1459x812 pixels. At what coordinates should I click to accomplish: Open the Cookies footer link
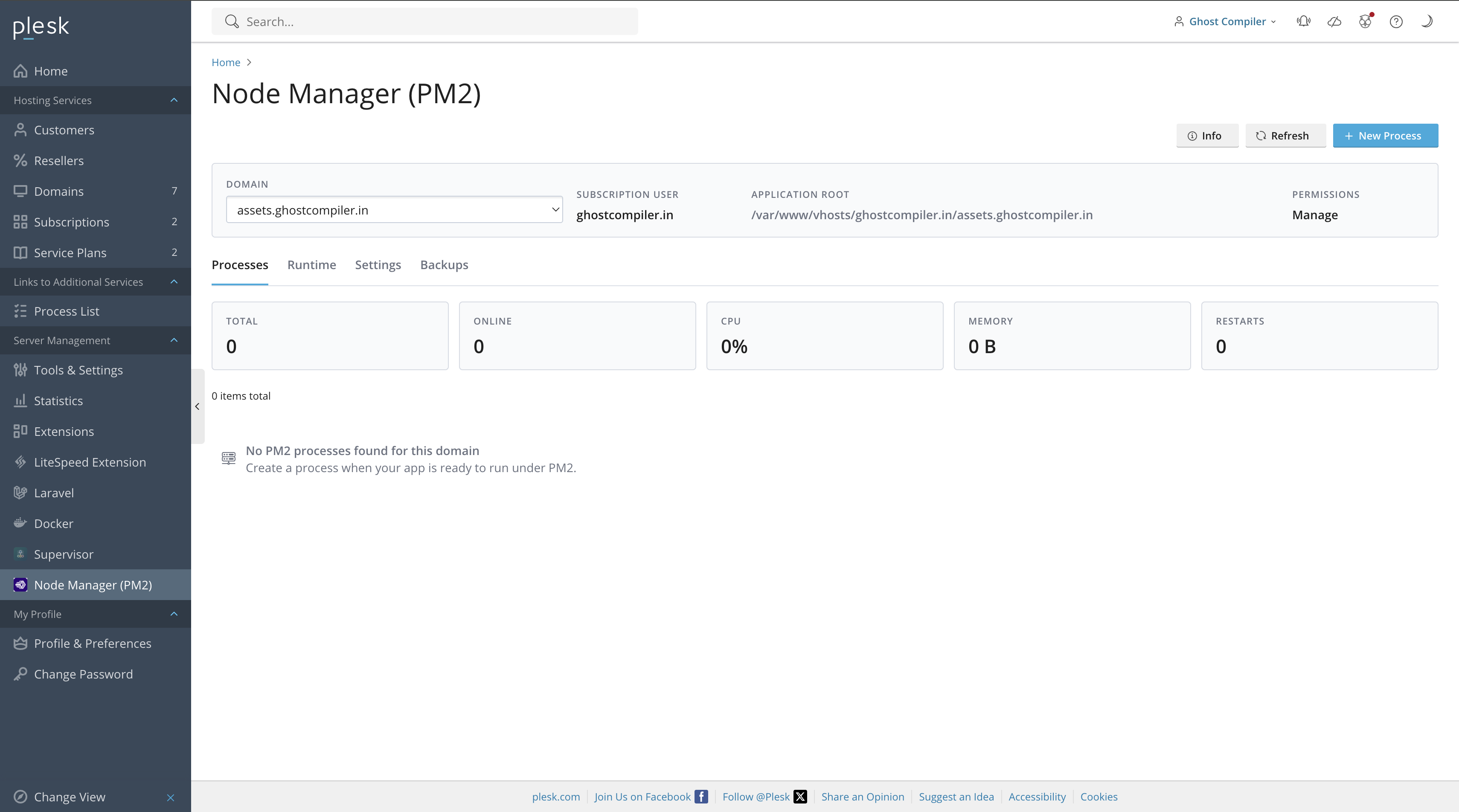click(x=1099, y=797)
